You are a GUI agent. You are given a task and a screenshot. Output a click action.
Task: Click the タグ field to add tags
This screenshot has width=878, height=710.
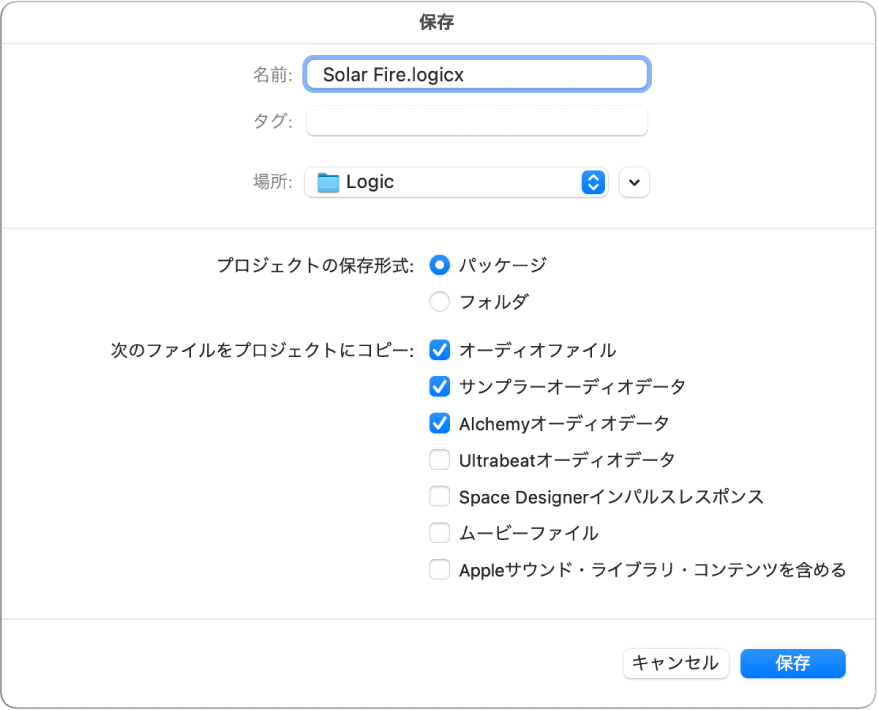476,120
